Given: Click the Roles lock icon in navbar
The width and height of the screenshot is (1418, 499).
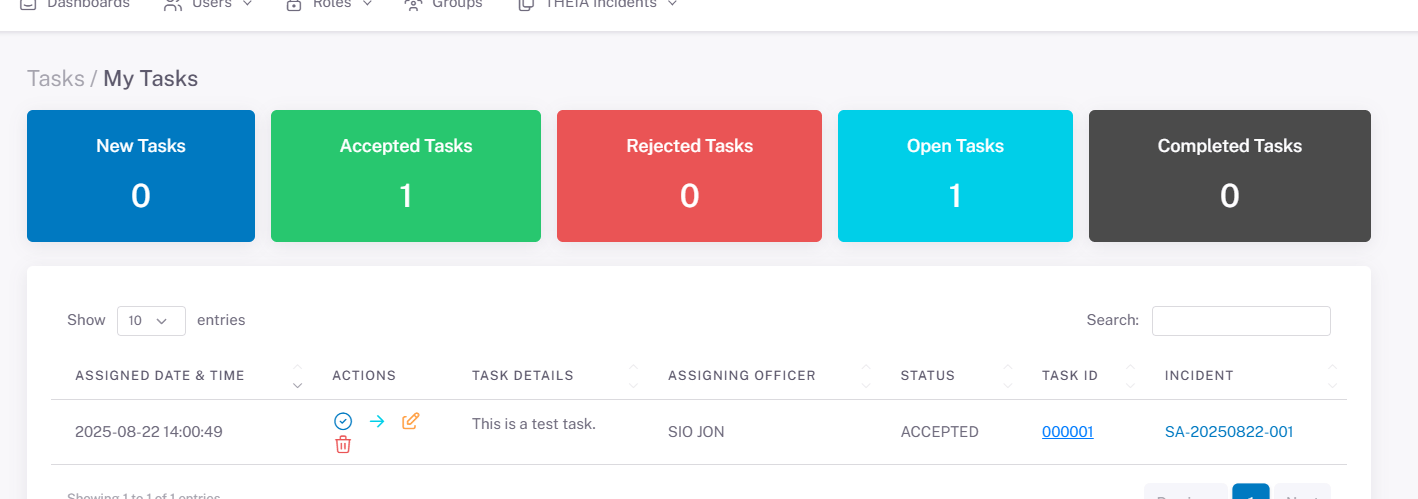Looking at the screenshot, I should click(x=294, y=5).
